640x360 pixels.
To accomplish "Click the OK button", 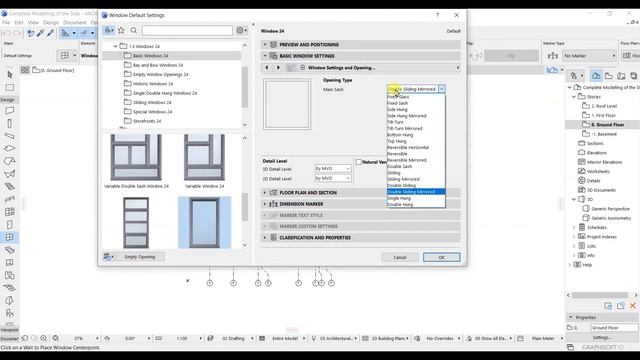I will [x=442, y=257].
